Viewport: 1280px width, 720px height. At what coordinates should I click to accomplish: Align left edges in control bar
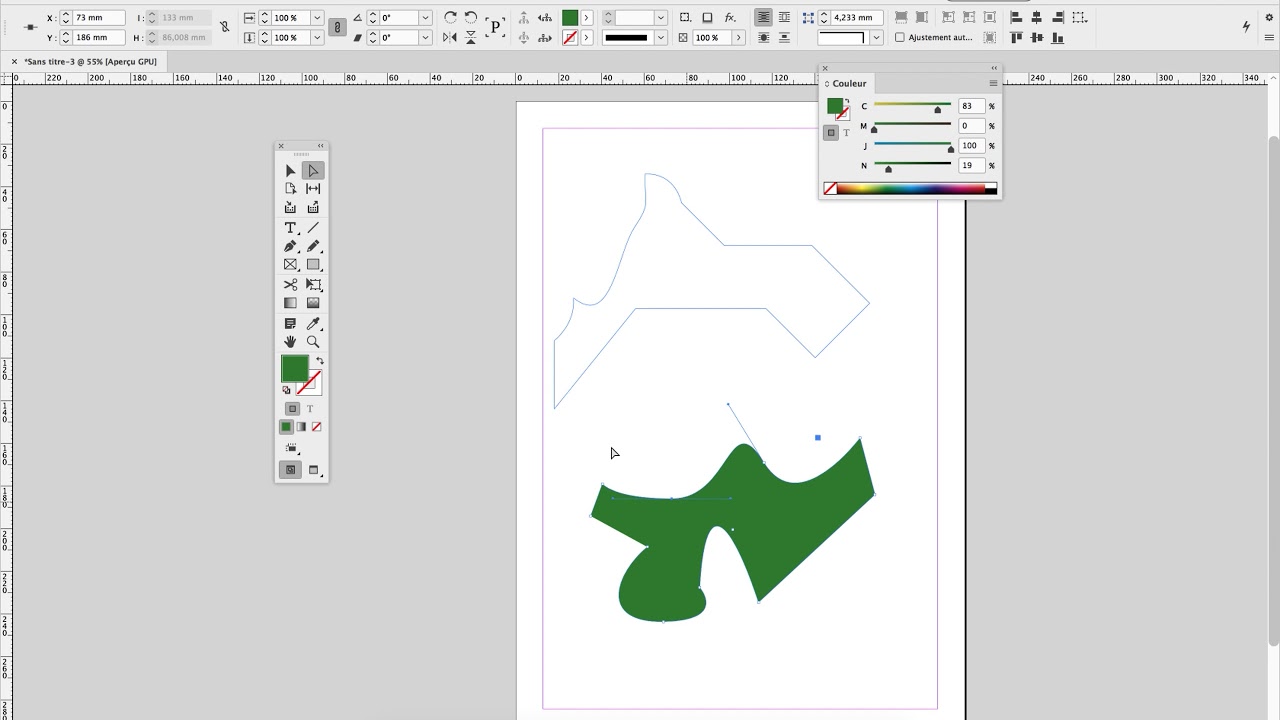[1016, 17]
